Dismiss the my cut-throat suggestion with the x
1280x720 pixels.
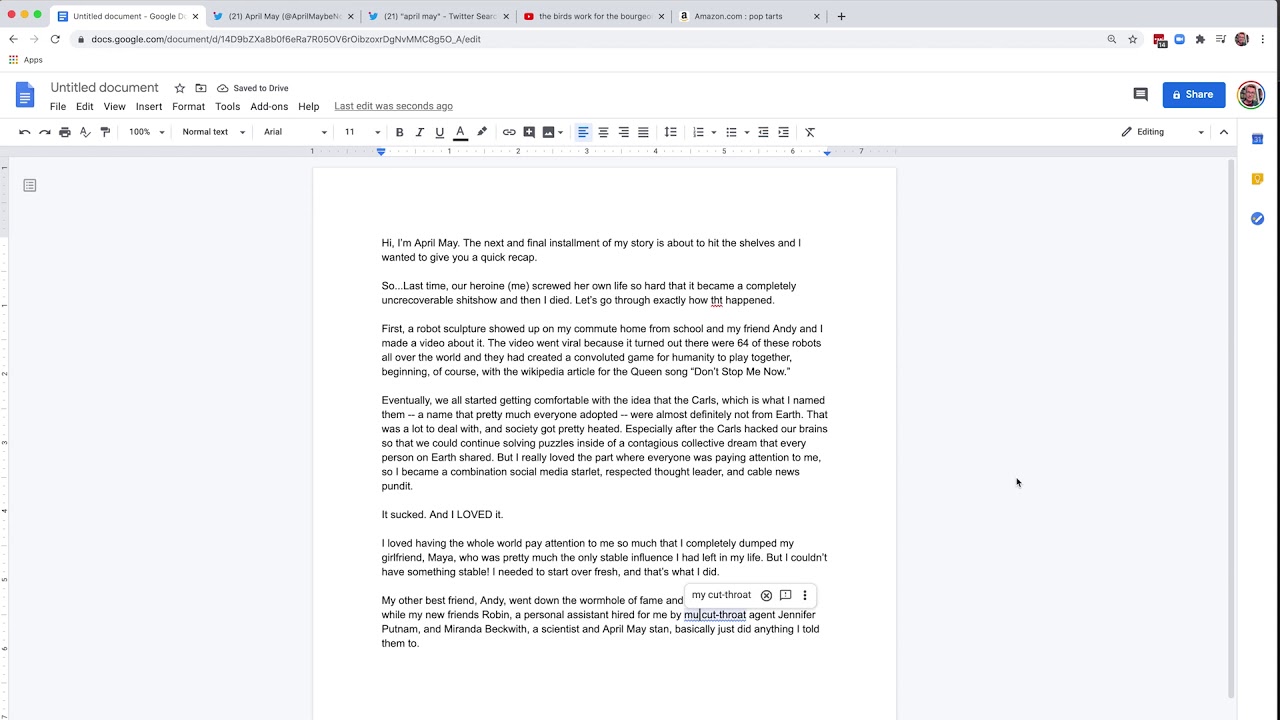pyautogui.click(x=766, y=596)
